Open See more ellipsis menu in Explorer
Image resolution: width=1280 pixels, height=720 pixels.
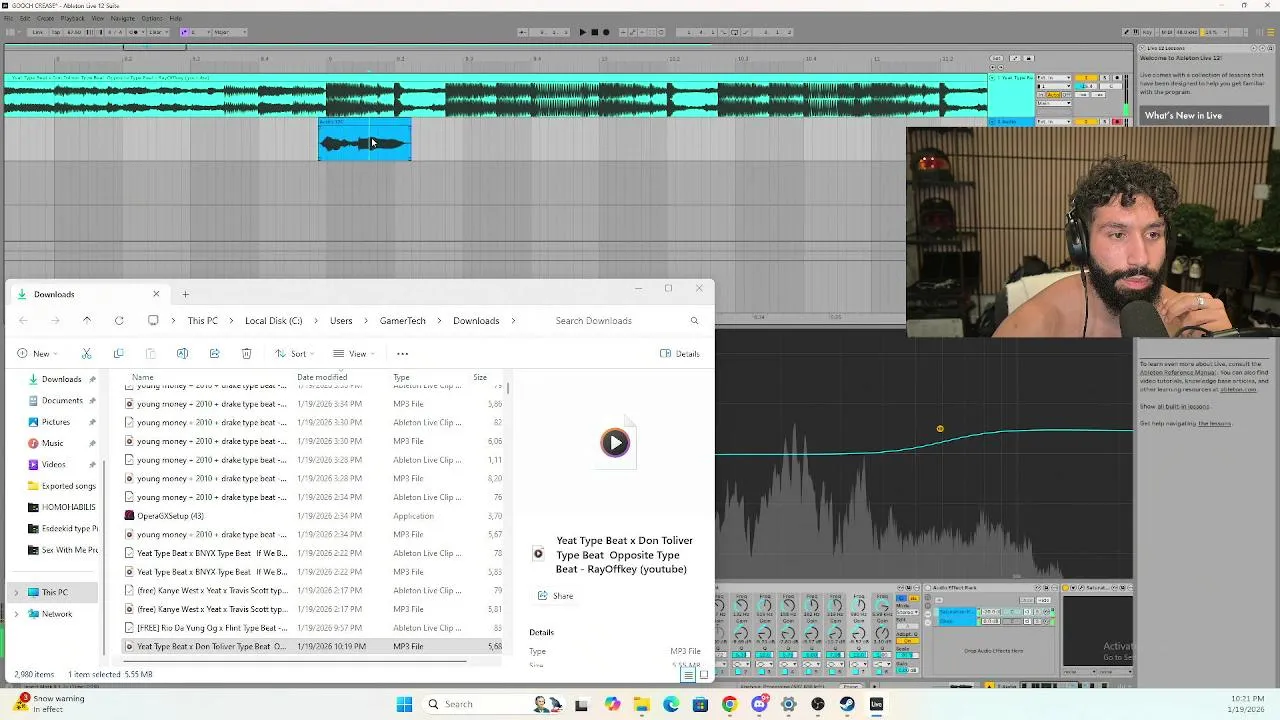(x=403, y=353)
